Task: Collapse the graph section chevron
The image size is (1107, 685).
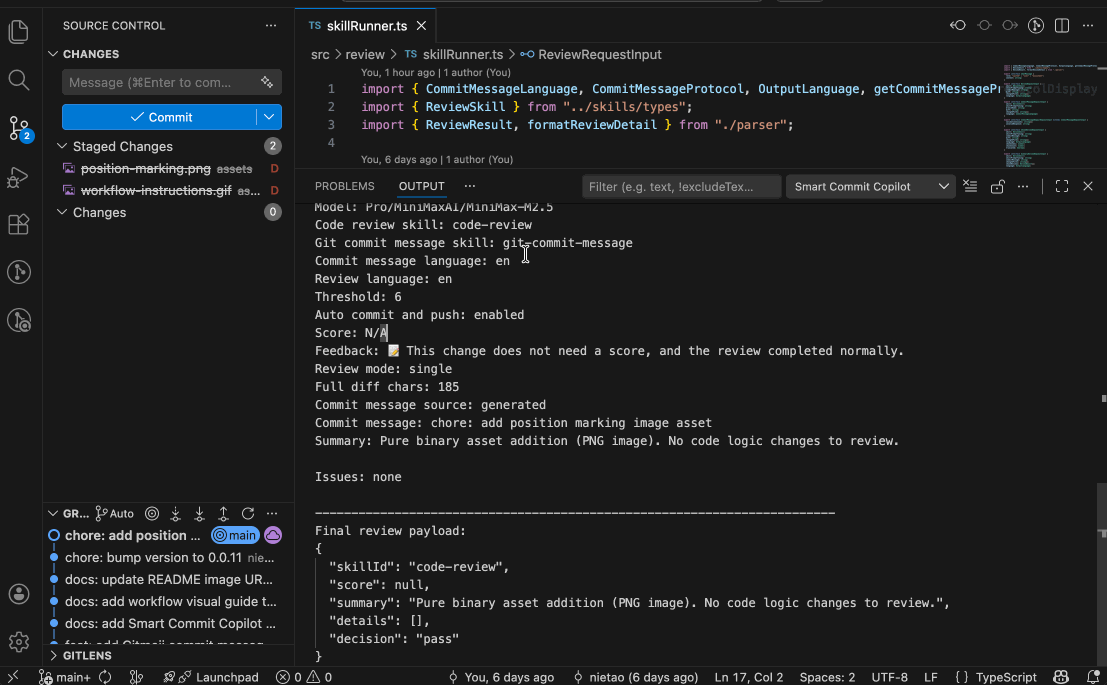Action: [x=53, y=513]
